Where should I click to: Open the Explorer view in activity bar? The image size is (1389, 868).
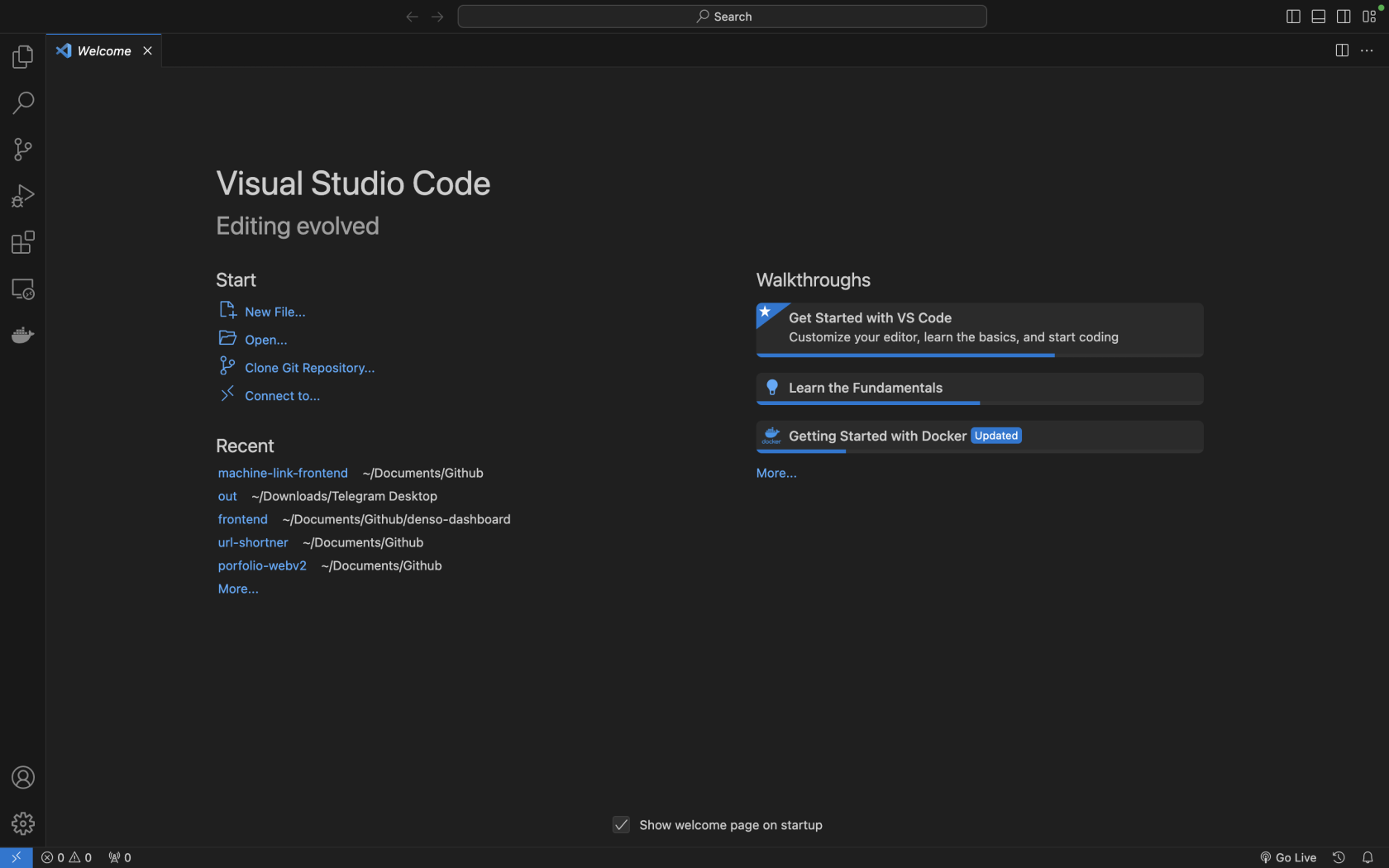23,57
